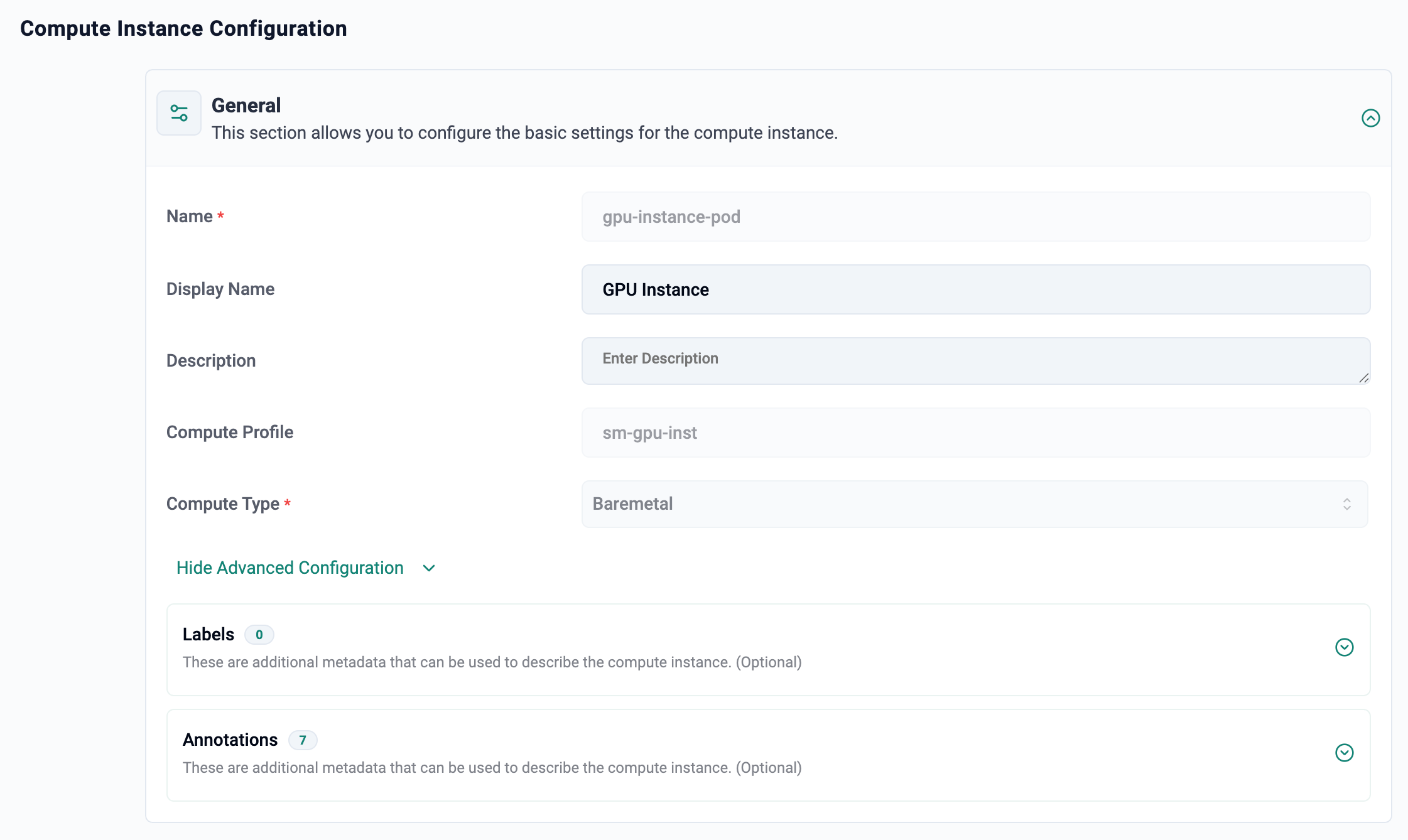Screen dimensions: 1408x840
Task: Select the Display Name field showing GPU Instance
Action: [975, 289]
